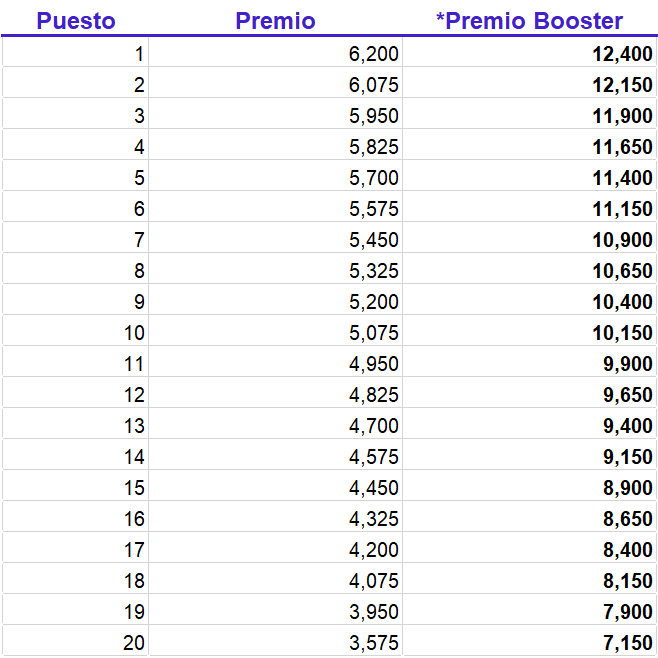Select the cell showing 6,075
This screenshot has width=658, height=658.
(275, 83)
